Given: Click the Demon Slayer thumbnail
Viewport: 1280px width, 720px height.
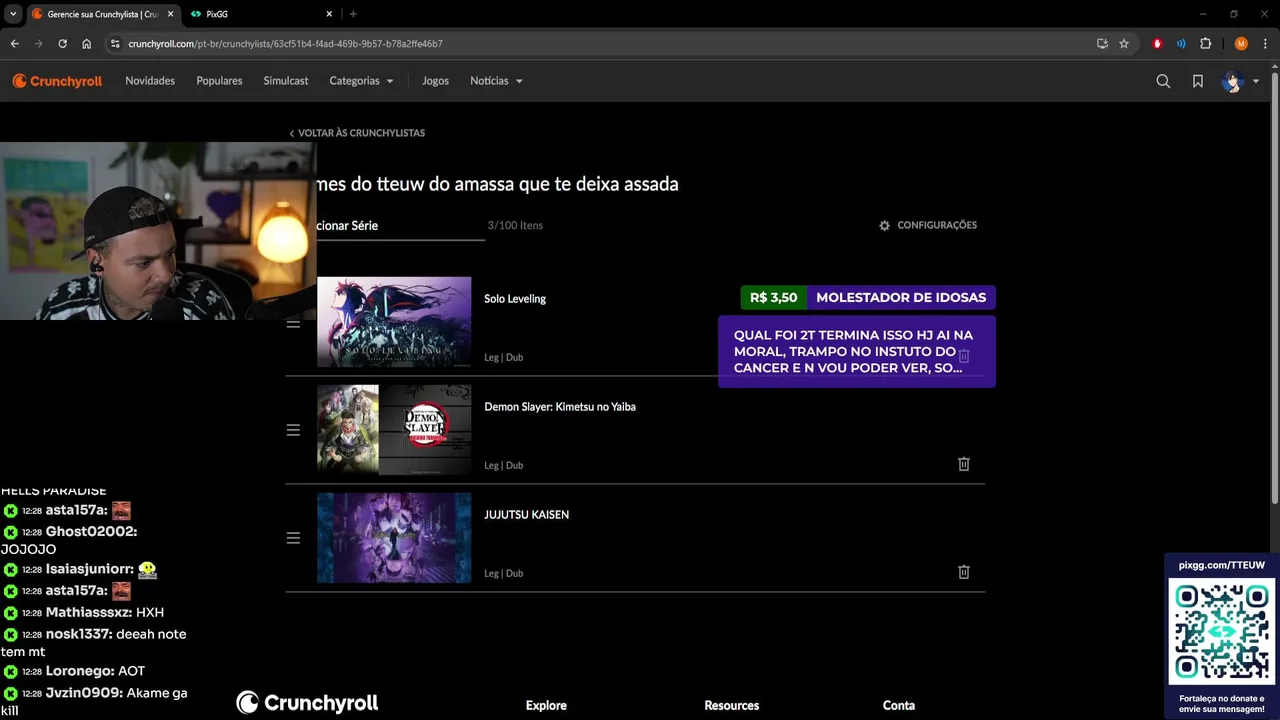Looking at the screenshot, I should 394,430.
